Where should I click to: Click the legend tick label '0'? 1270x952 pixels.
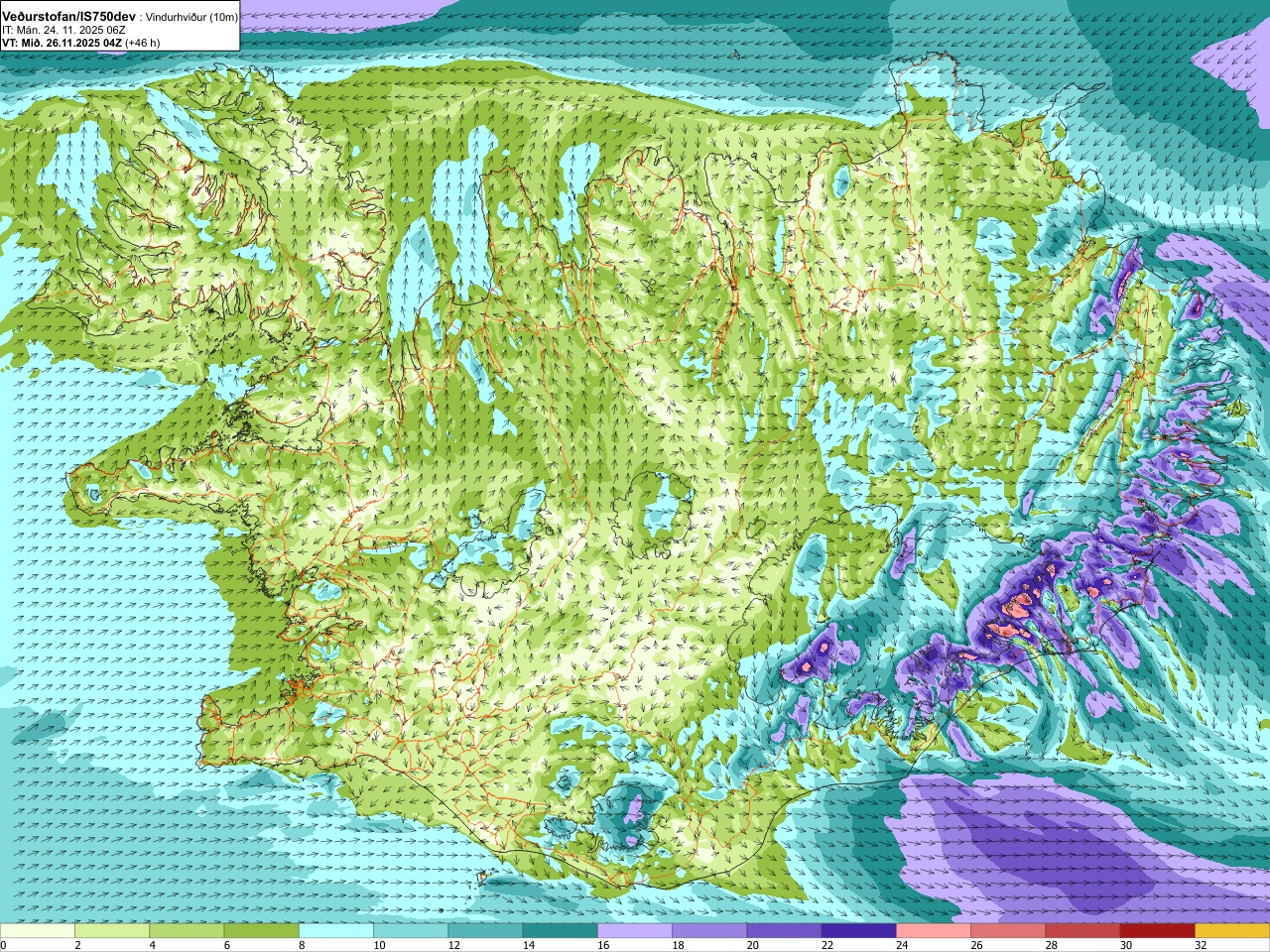[x=4, y=945]
